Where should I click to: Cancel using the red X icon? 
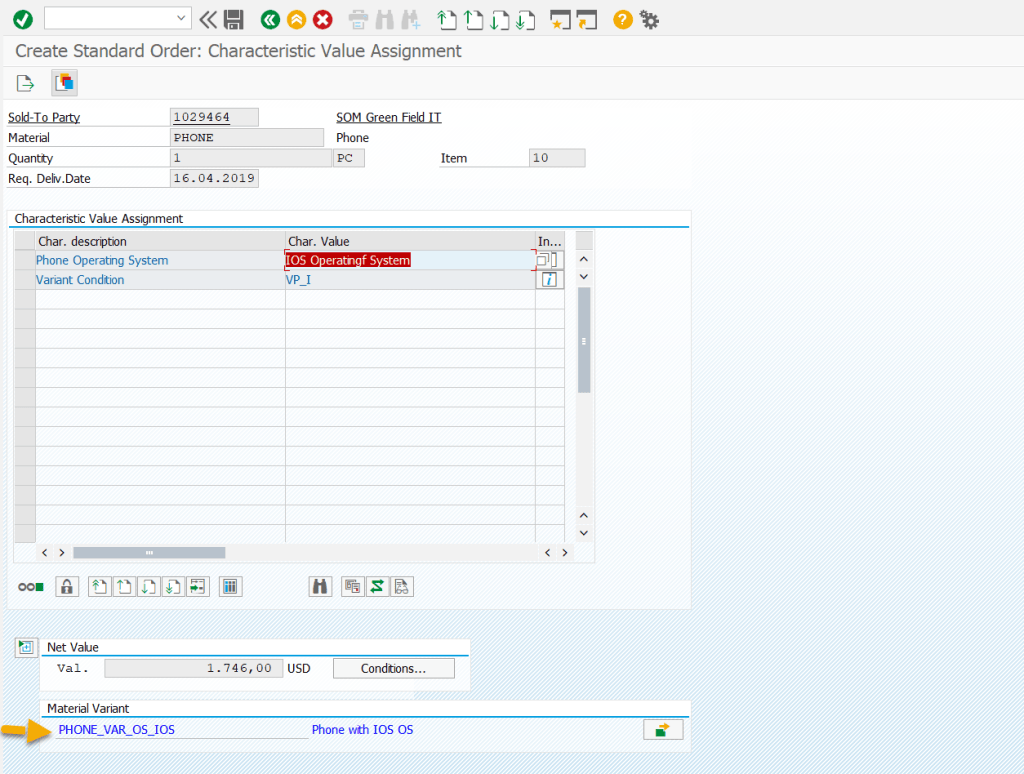coord(323,20)
